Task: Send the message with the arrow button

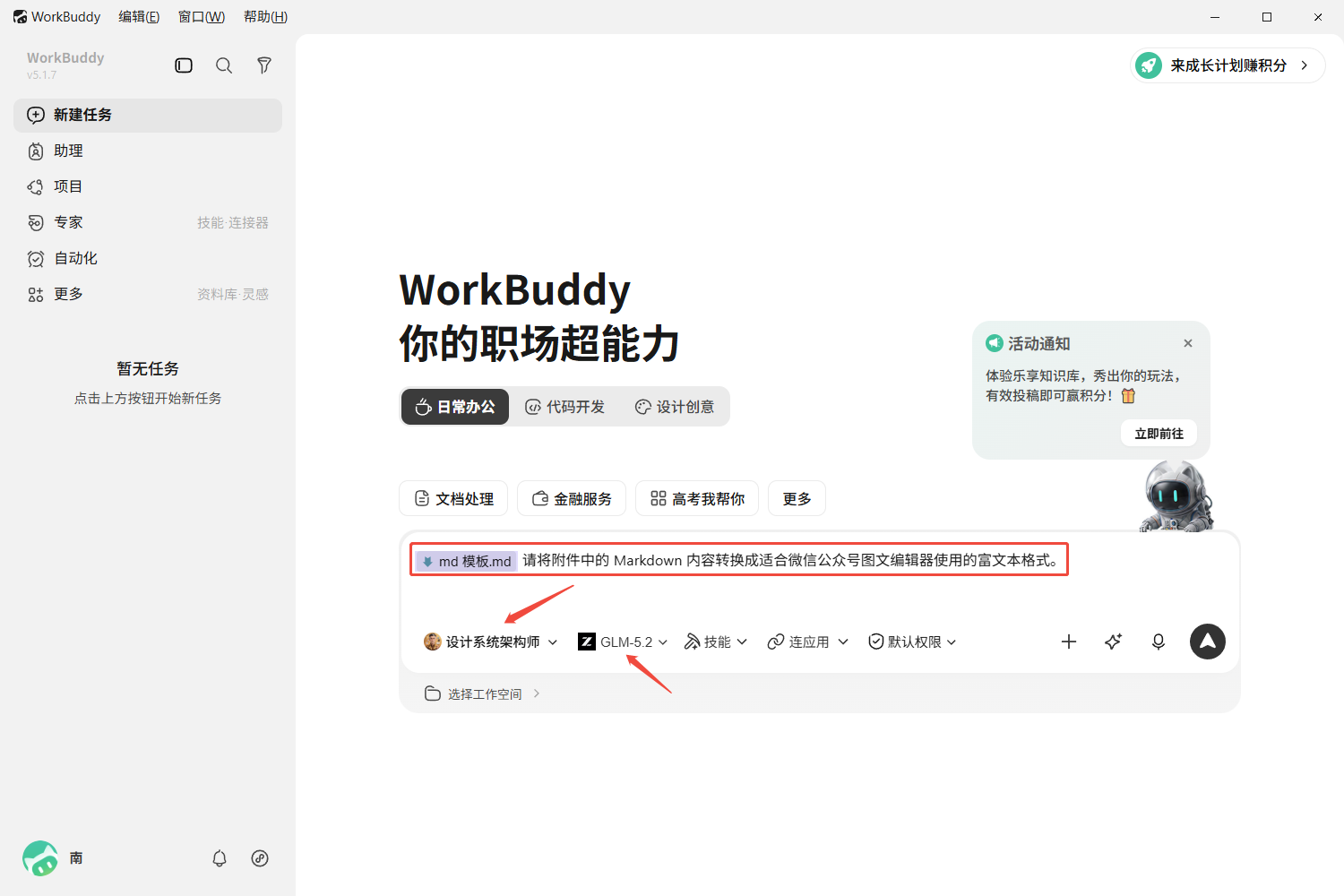Action: 1208,642
